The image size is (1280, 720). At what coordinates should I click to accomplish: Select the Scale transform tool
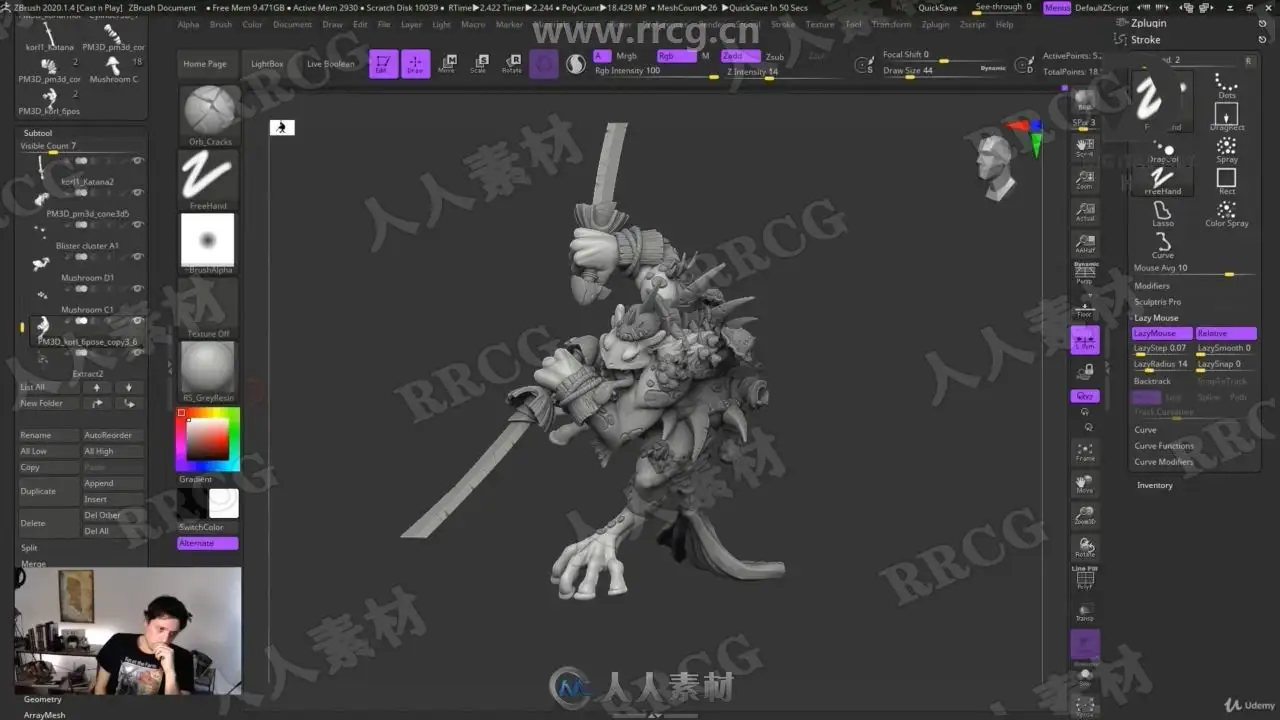click(479, 64)
